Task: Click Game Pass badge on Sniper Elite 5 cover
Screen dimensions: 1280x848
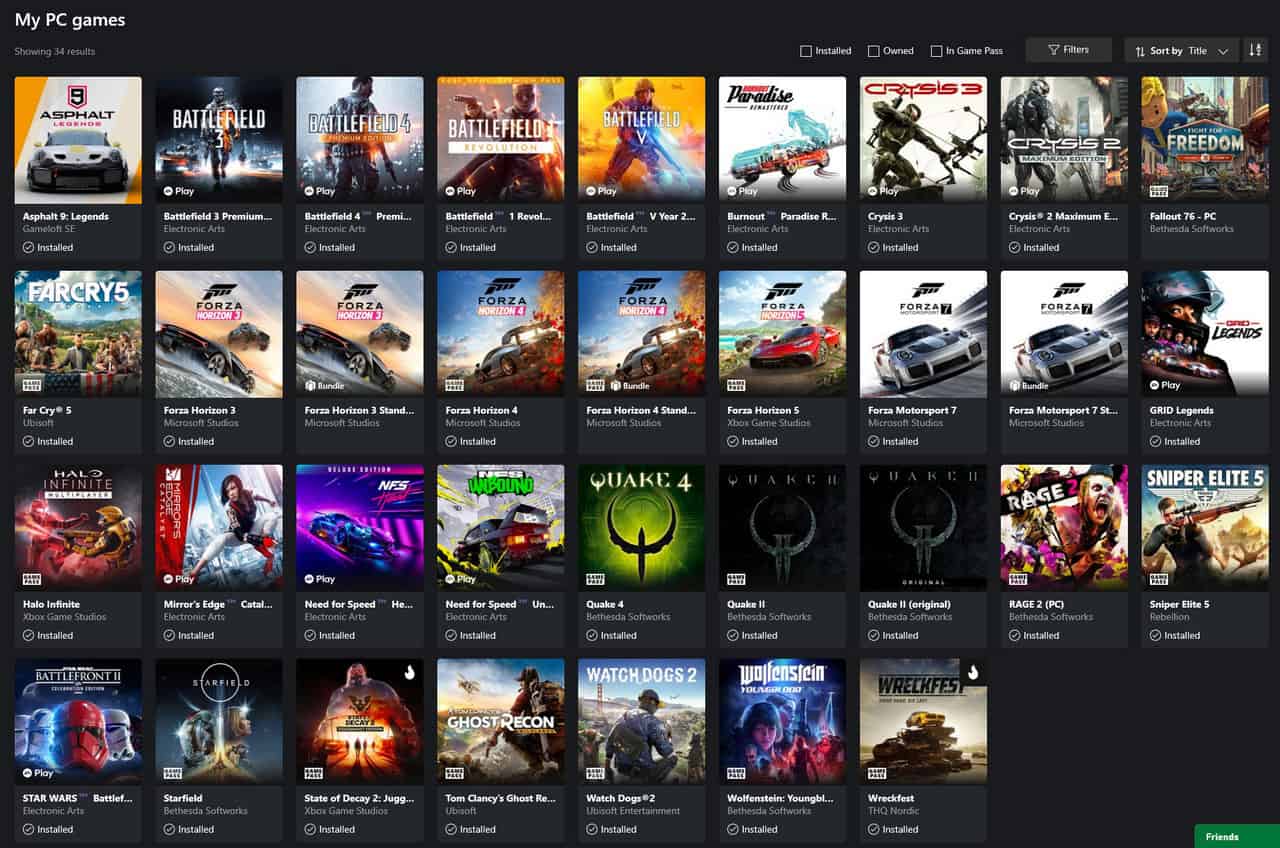Action: pos(1158,578)
